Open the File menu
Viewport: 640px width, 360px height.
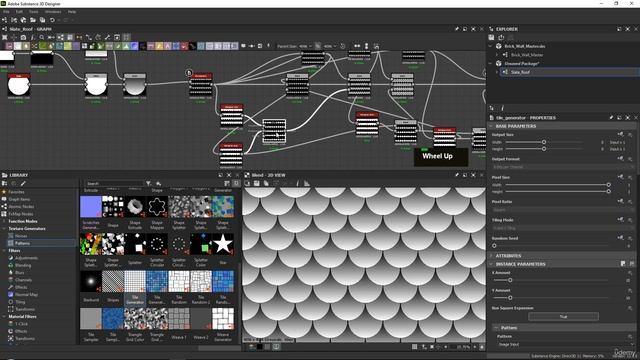coord(6,12)
